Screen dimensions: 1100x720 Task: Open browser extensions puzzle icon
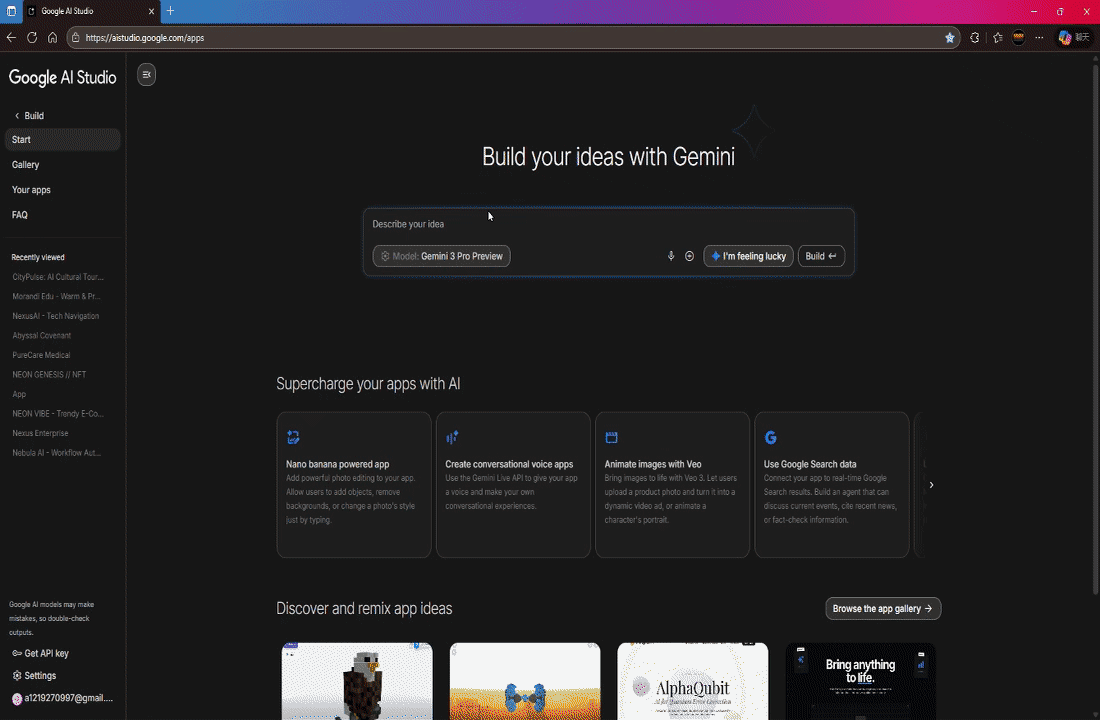[x=974, y=38]
